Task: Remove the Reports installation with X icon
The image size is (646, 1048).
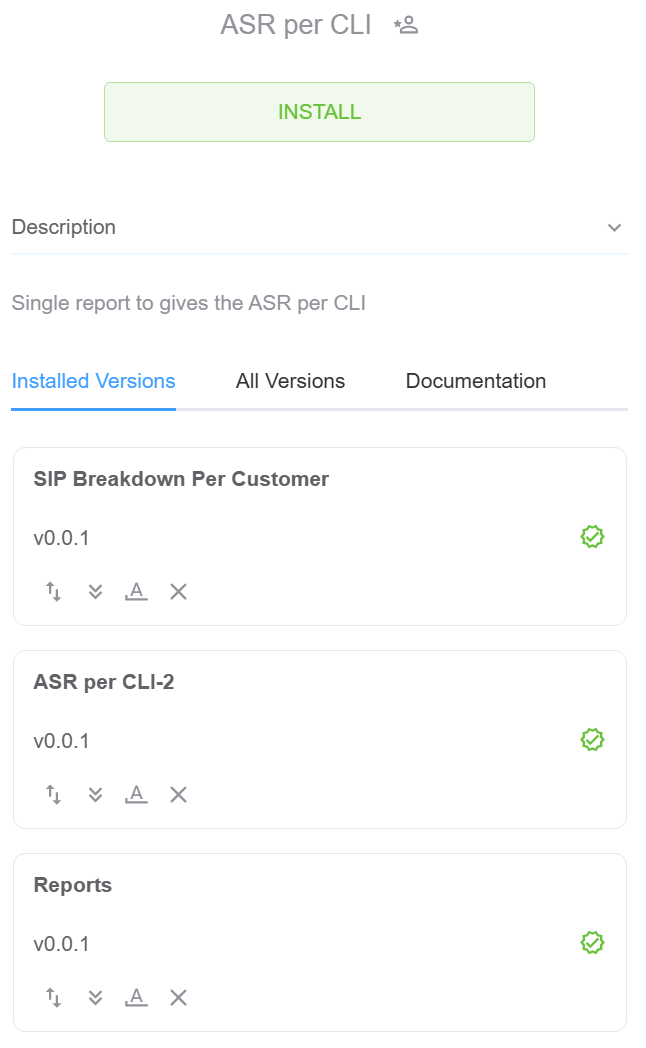Action: (178, 998)
